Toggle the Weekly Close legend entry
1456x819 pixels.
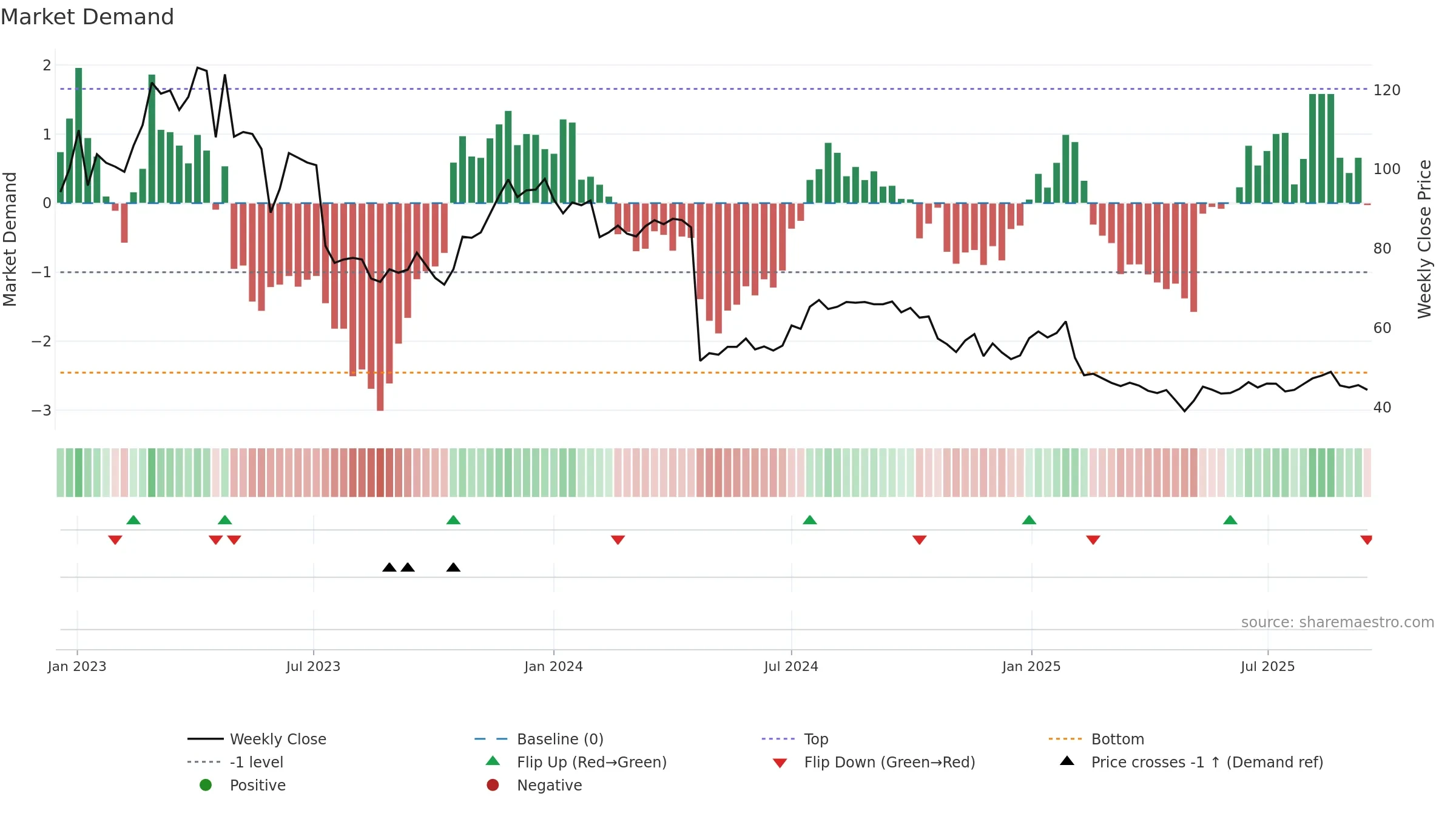[x=257, y=739]
